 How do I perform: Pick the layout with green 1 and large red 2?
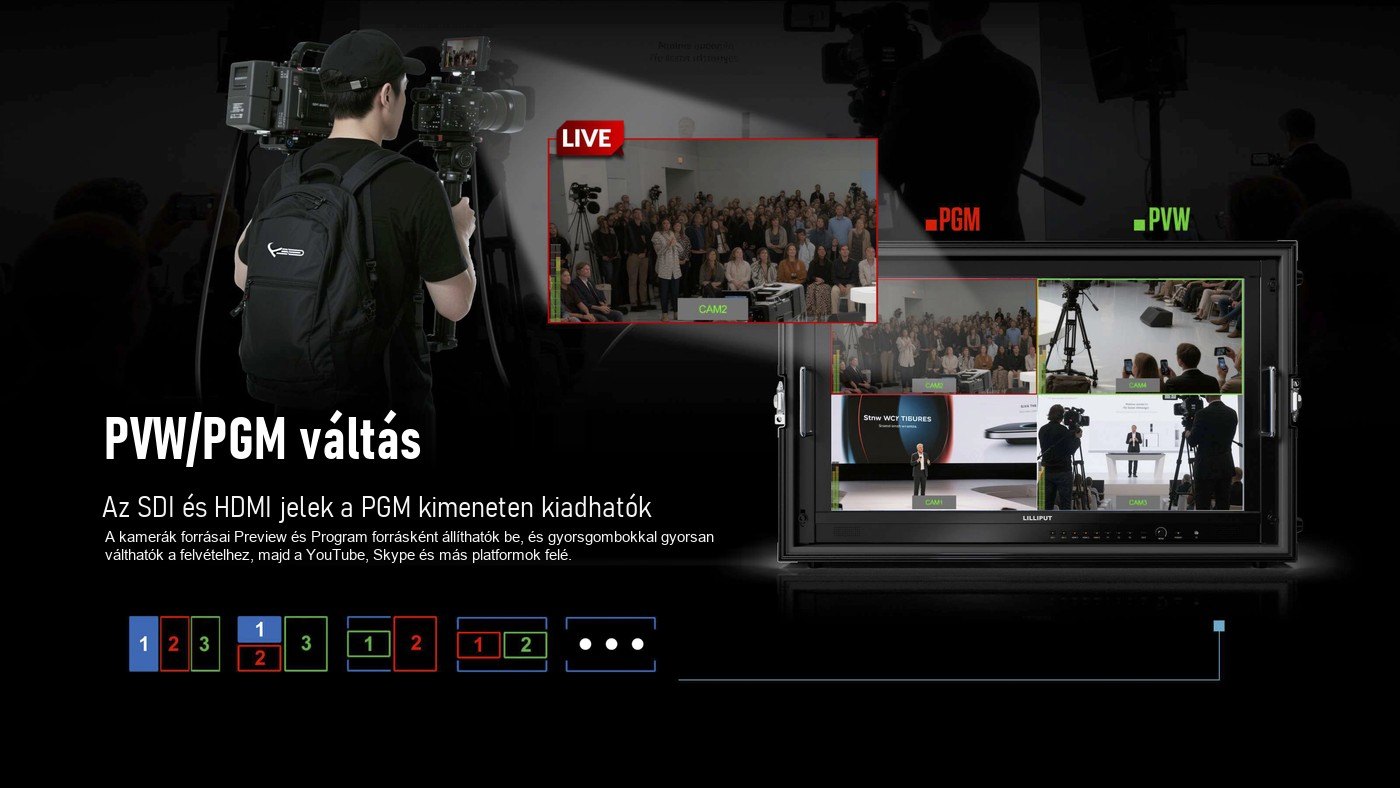[392, 644]
